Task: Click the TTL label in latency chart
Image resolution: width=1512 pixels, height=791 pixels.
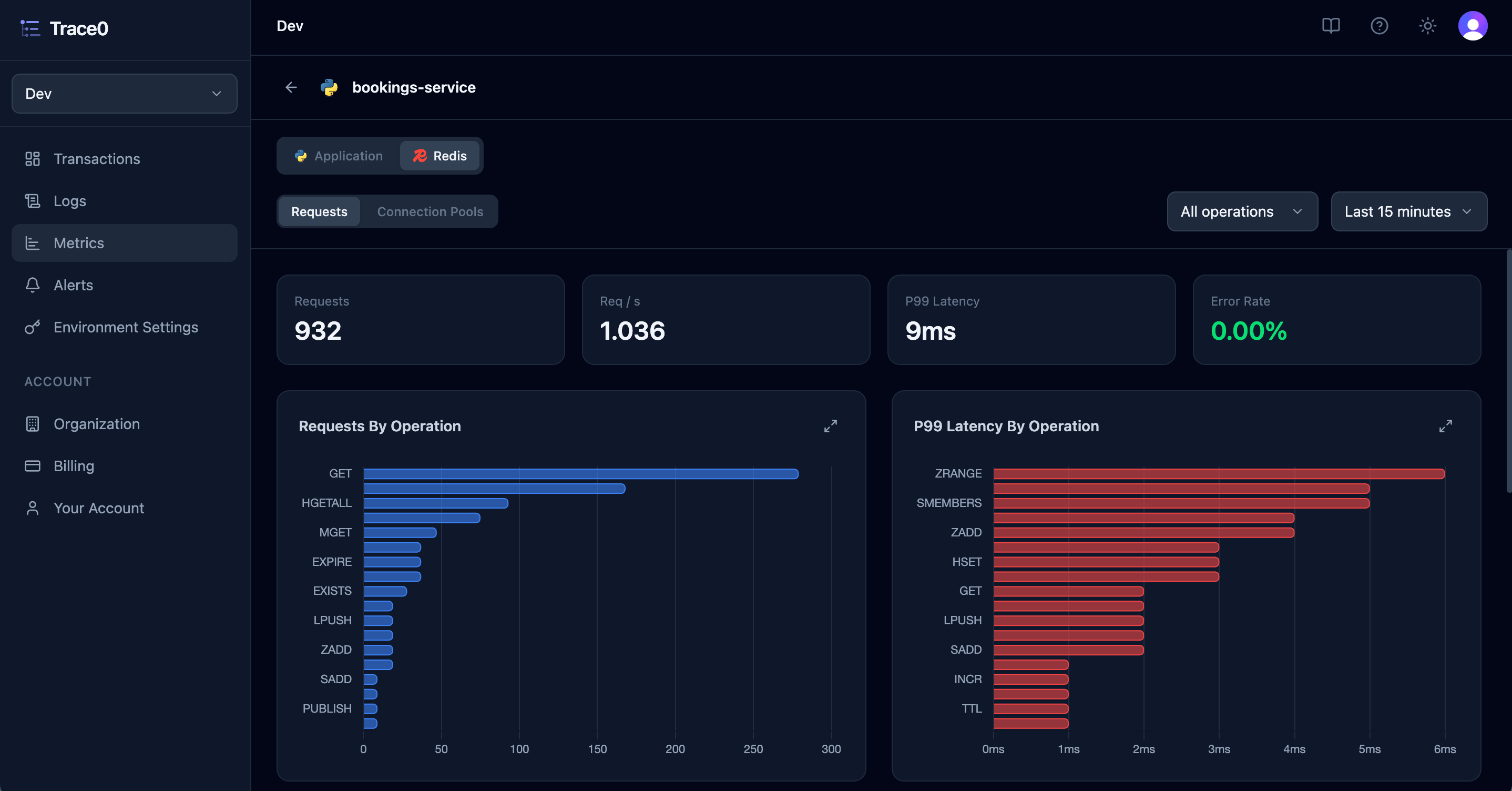Action: click(972, 709)
